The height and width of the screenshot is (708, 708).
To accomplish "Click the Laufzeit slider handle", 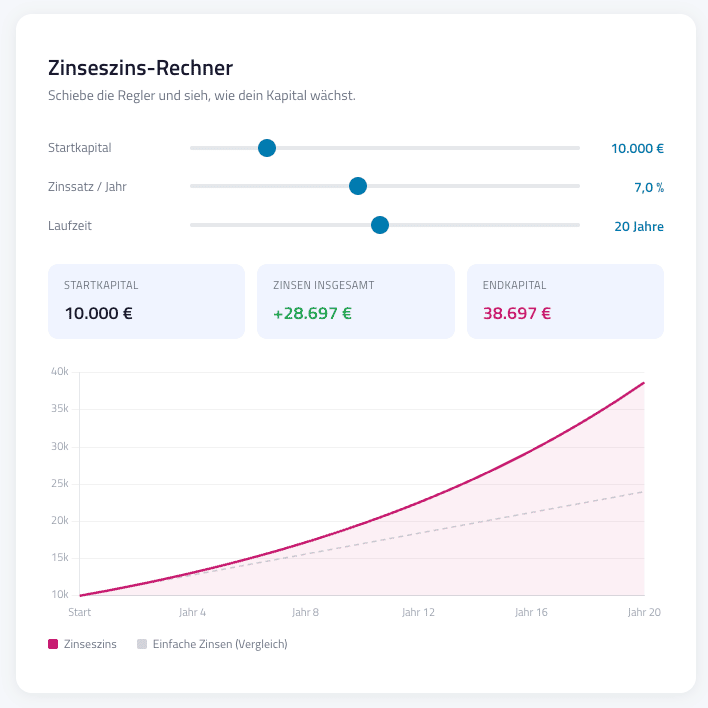I will click(x=380, y=225).
